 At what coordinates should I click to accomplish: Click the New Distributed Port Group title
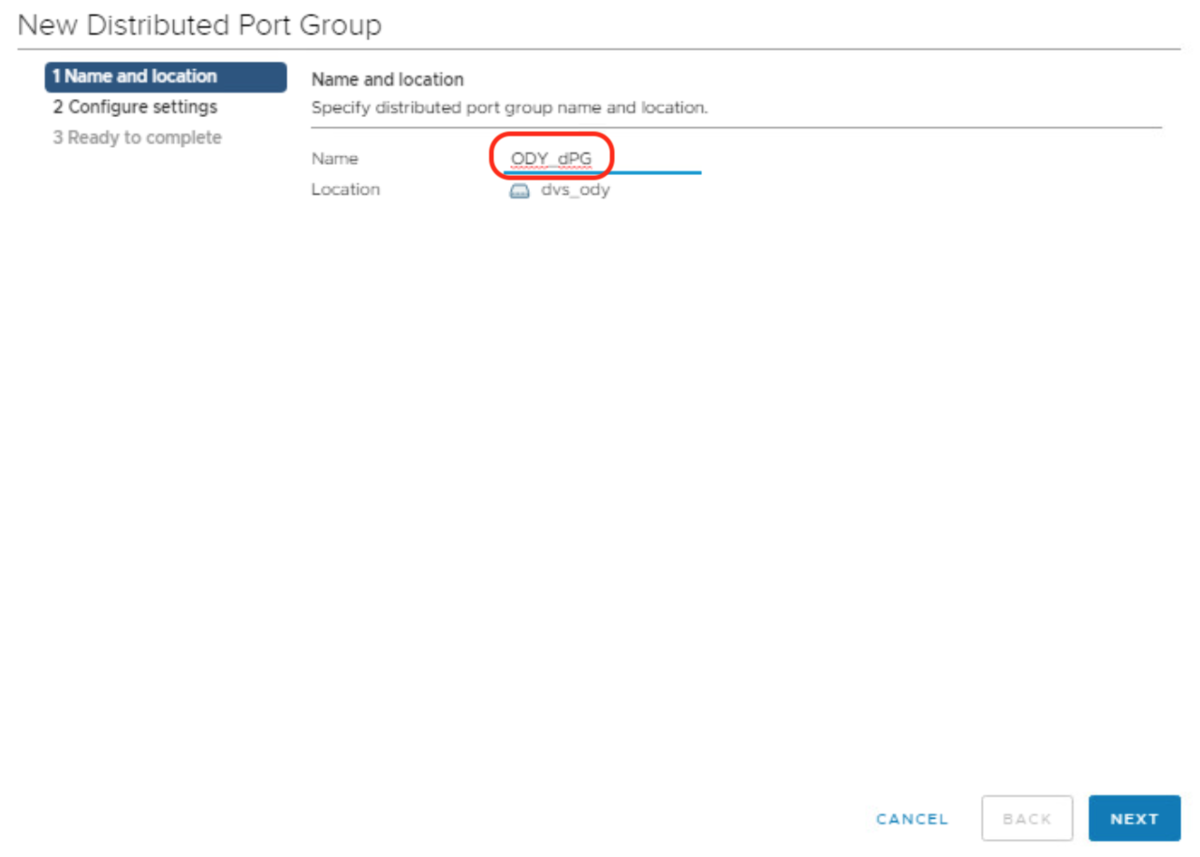coord(200,25)
